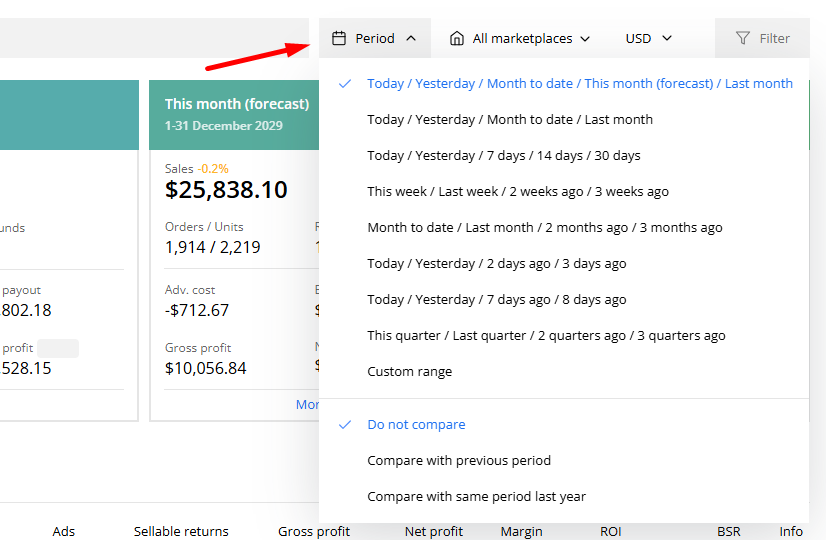The image size is (826, 540).
Task: Click the house icon for marketplaces
Action: [457, 38]
